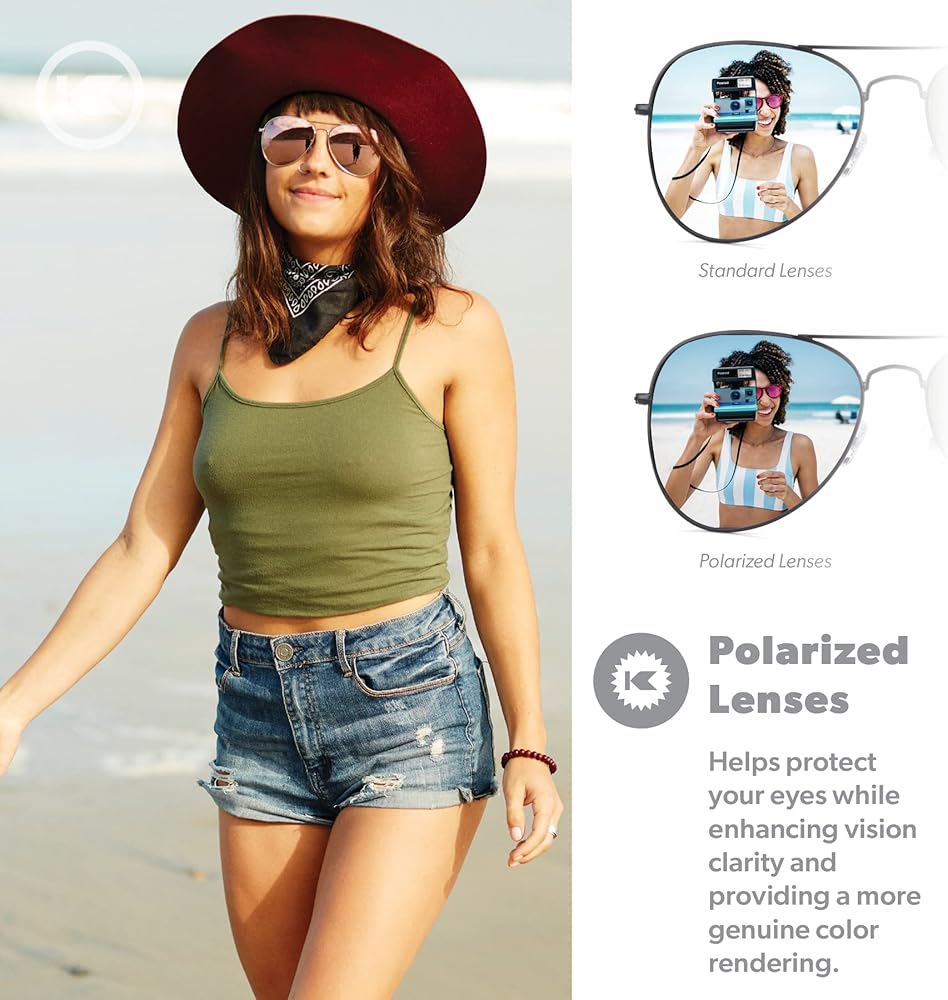Click the standard lens aviator thumbnail

tap(789, 143)
